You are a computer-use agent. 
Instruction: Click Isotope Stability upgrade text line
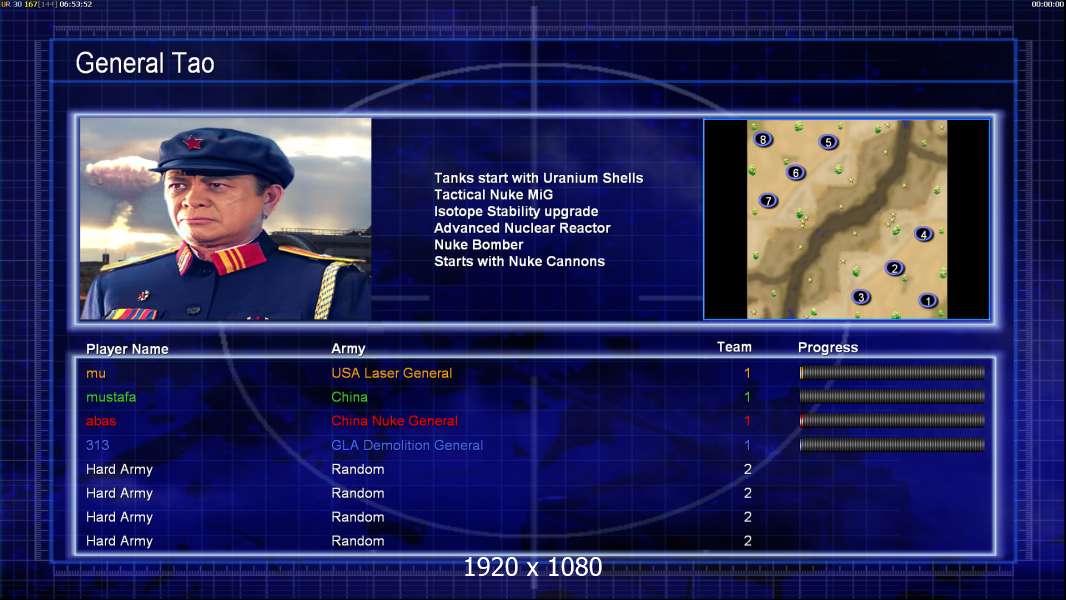pyautogui.click(x=516, y=211)
